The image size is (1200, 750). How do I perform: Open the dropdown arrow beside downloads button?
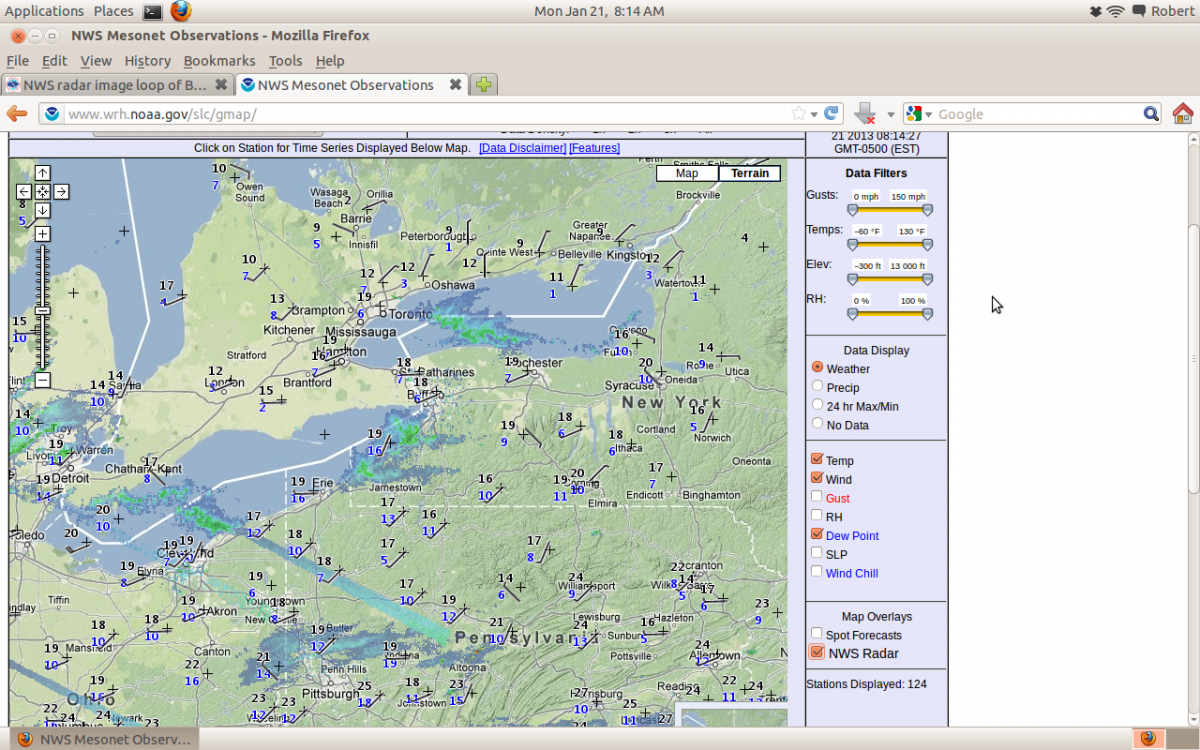pyautogui.click(x=890, y=115)
